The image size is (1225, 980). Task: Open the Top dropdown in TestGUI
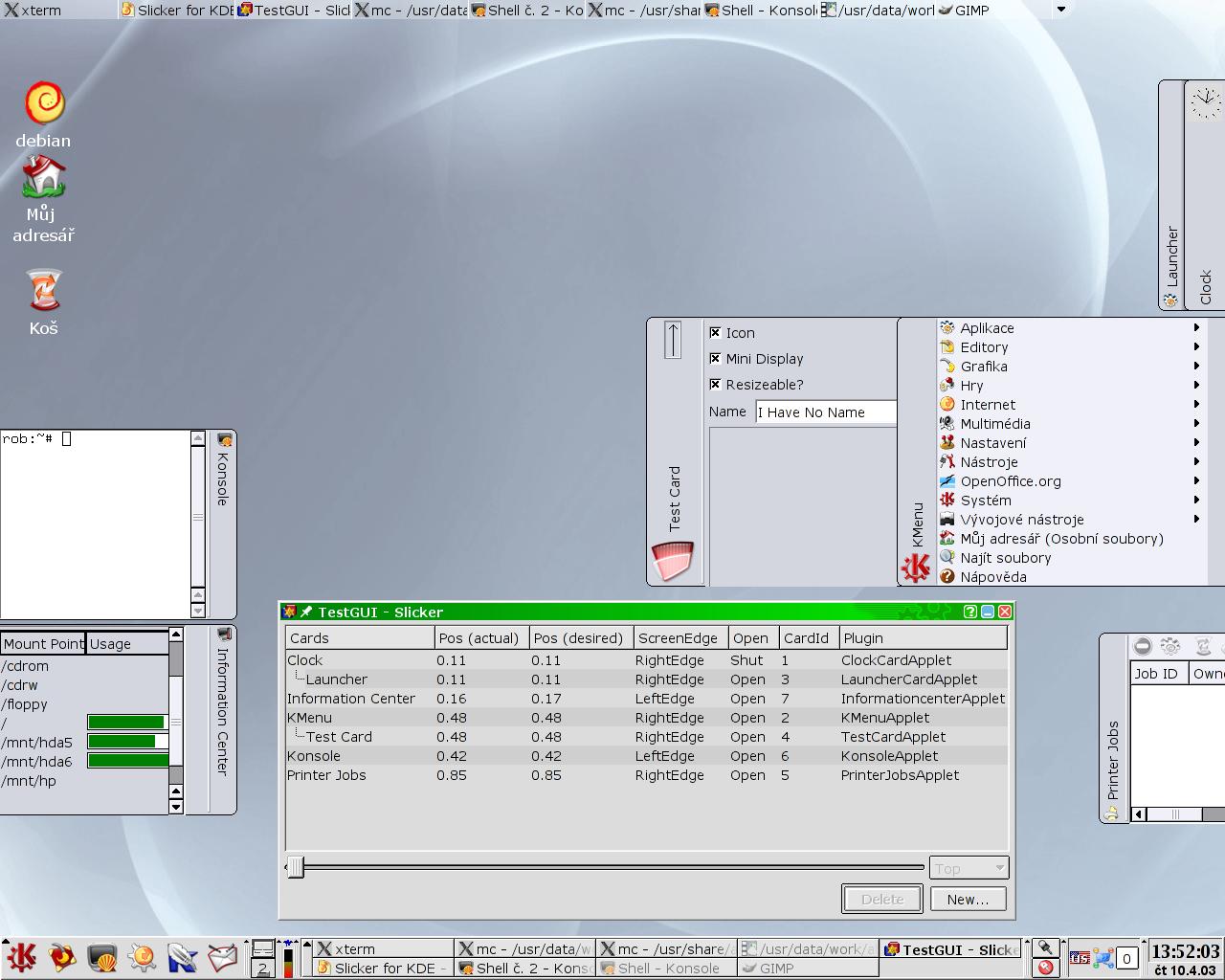pos(969,868)
